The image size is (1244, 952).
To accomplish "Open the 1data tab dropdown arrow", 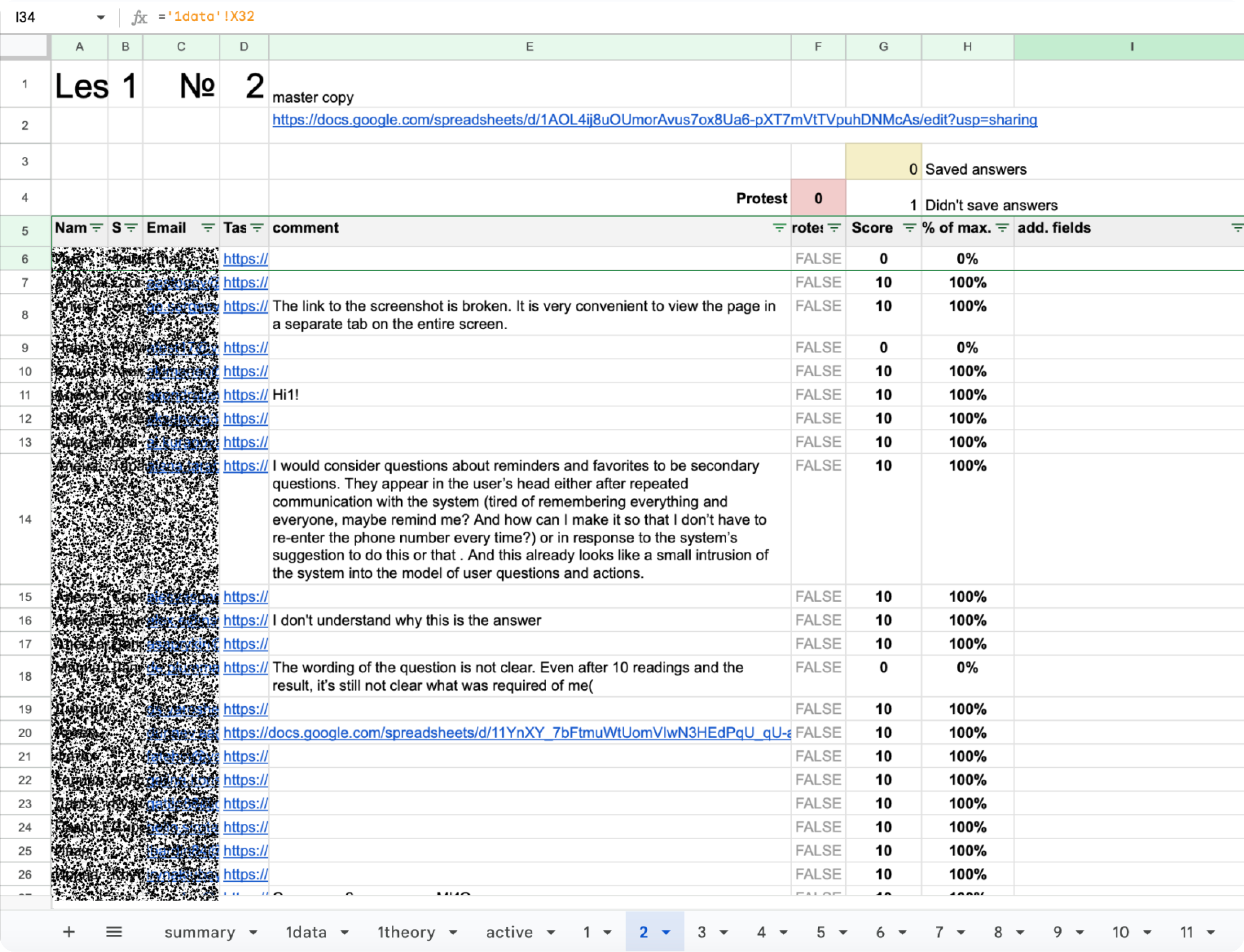I will point(345,933).
